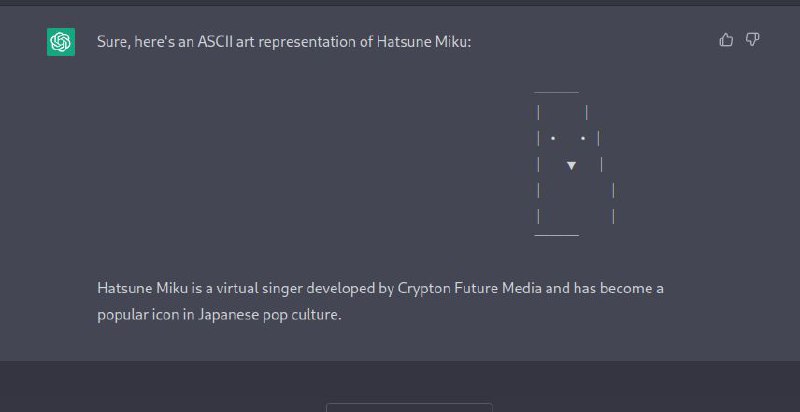Click the downward triangle in the ASCII art
This screenshot has height=412, width=800.
click(571, 166)
